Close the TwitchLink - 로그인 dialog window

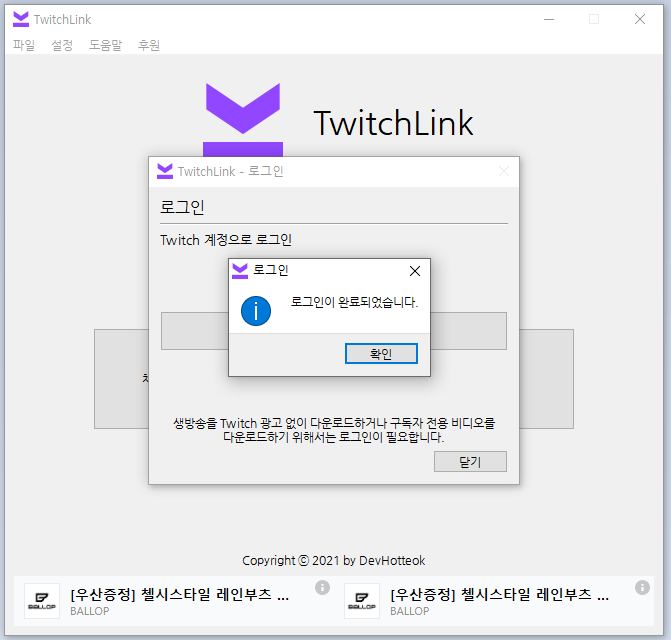pos(504,172)
